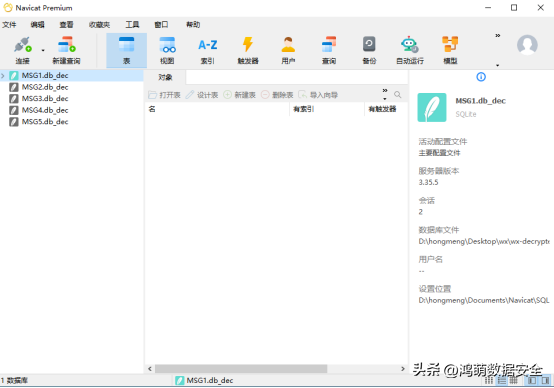Click the New Query (新建查询) icon
Viewport: 554px width, 388px height.
coord(66,51)
